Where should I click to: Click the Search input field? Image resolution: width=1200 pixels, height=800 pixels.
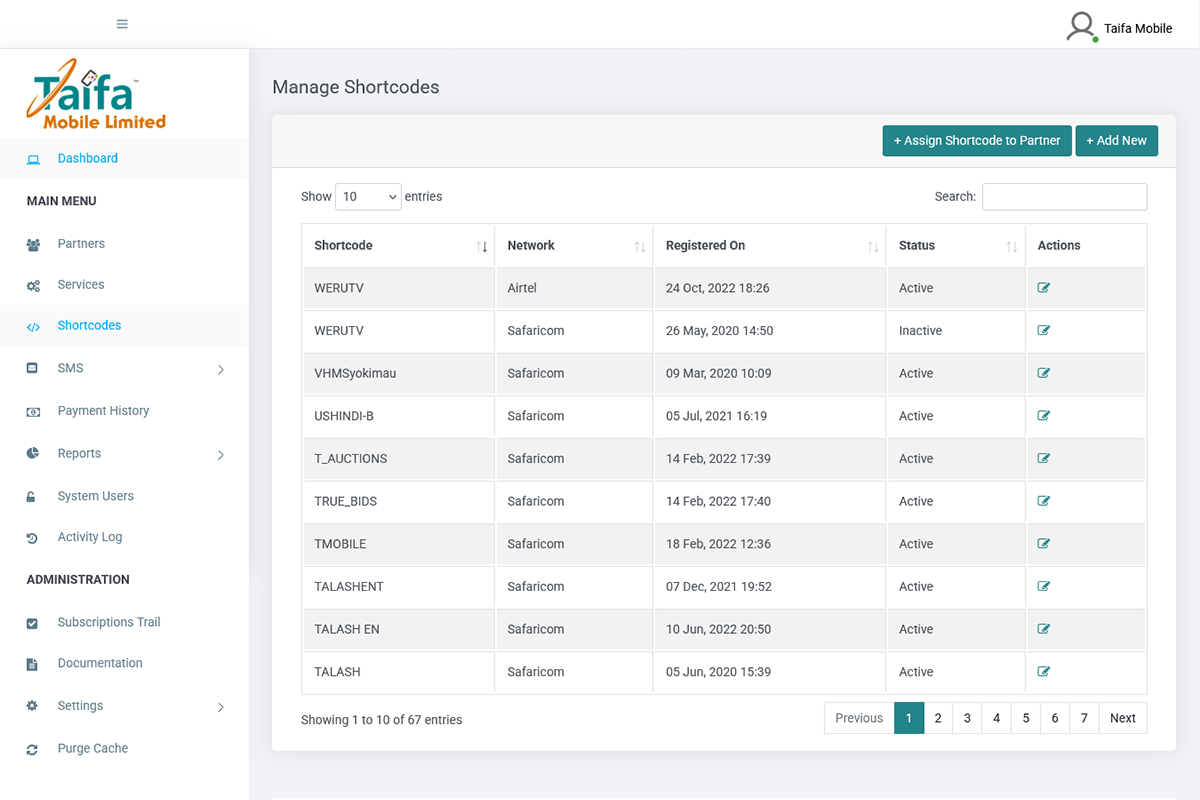coord(1064,197)
